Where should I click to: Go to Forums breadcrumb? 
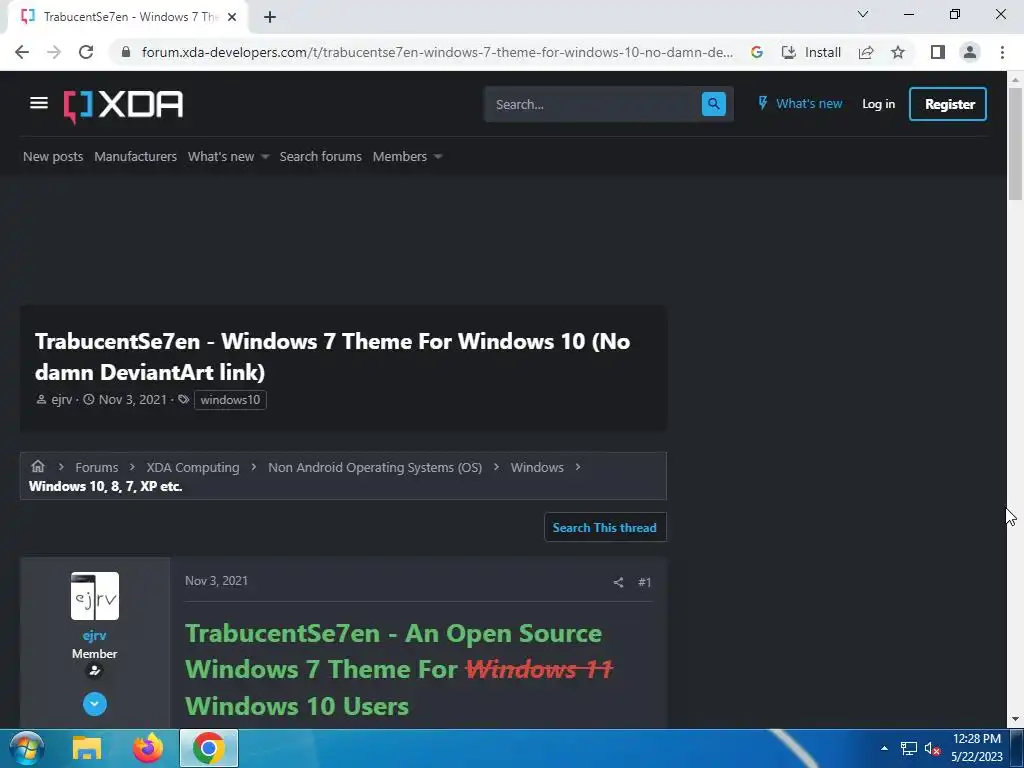click(97, 467)
